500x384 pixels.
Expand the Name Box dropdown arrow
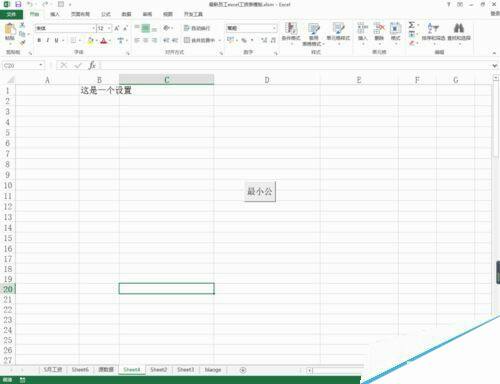point(41,65)
